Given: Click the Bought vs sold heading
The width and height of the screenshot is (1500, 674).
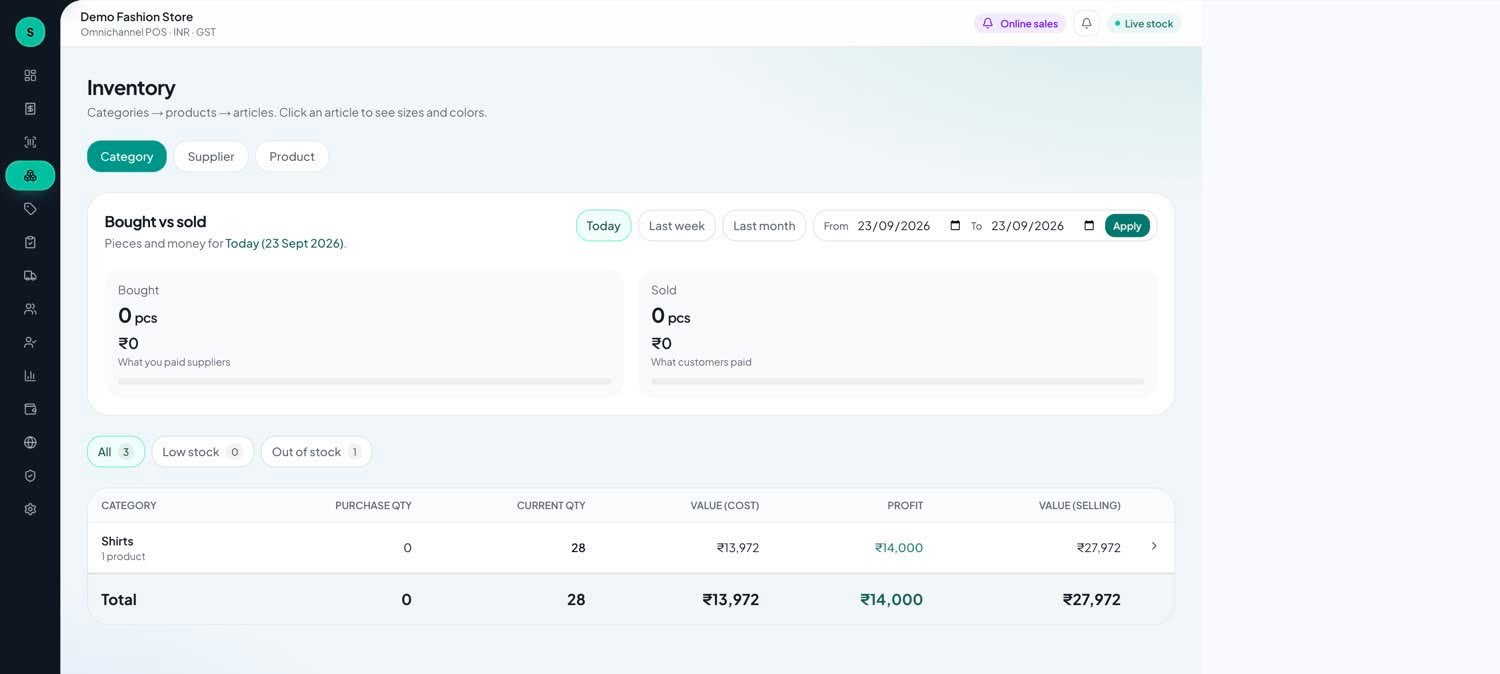Looking at the screenshot, I should 155,221.
